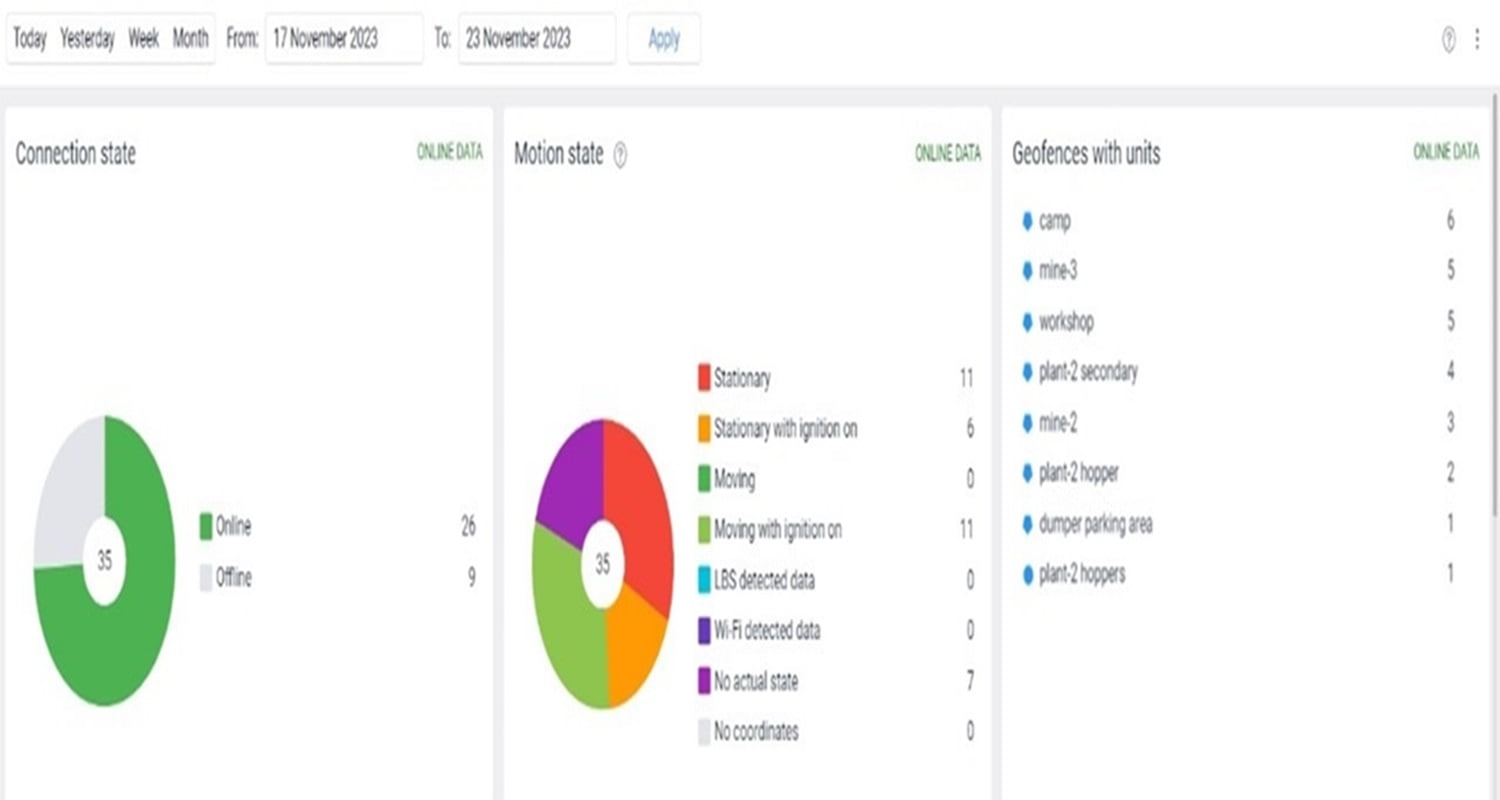
Task: Open the From date field
Action: (x=343, y=39)
